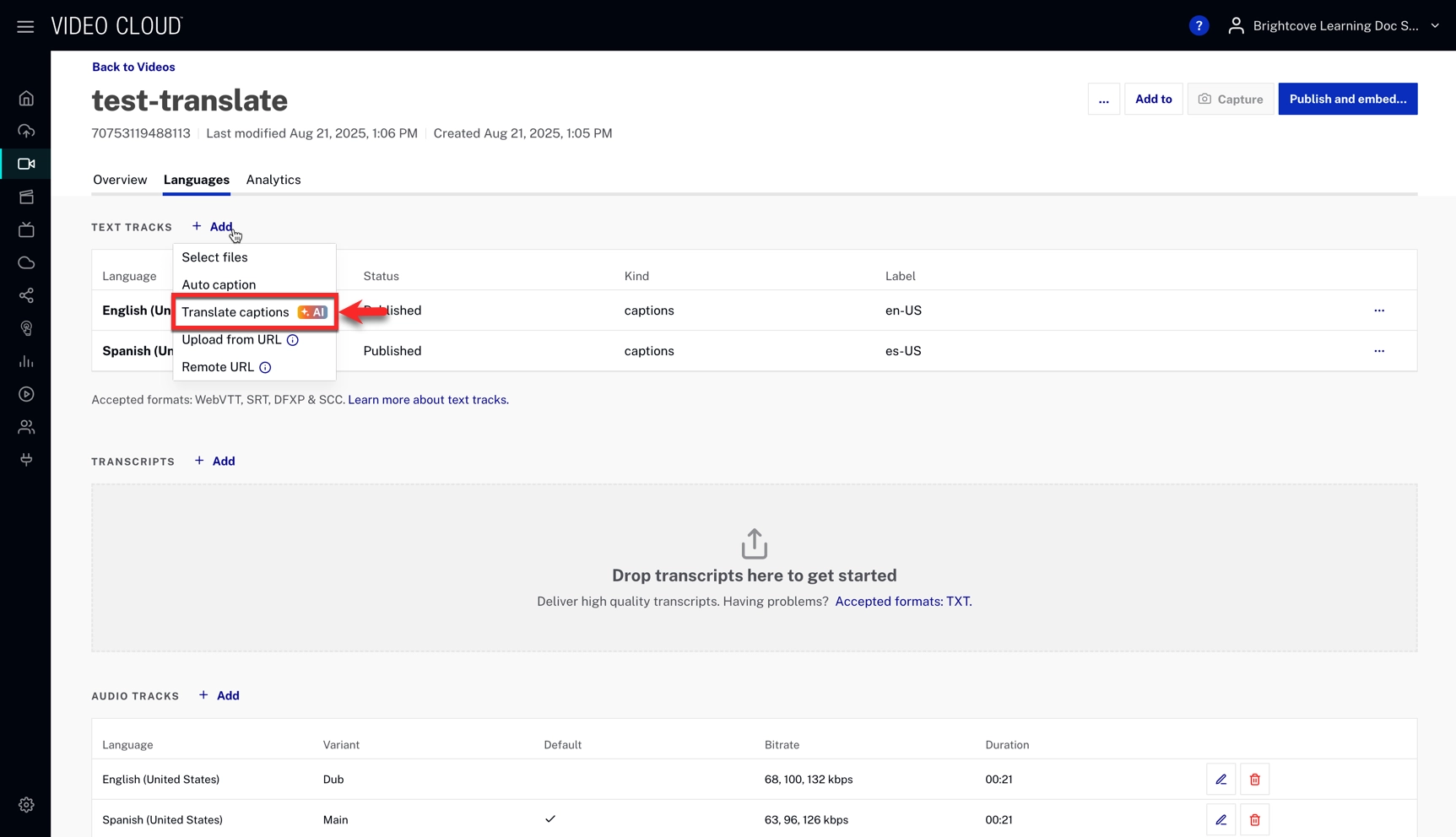Open the Social share icon in sidebar
1456x837 pixels.
tap(26, 295)
